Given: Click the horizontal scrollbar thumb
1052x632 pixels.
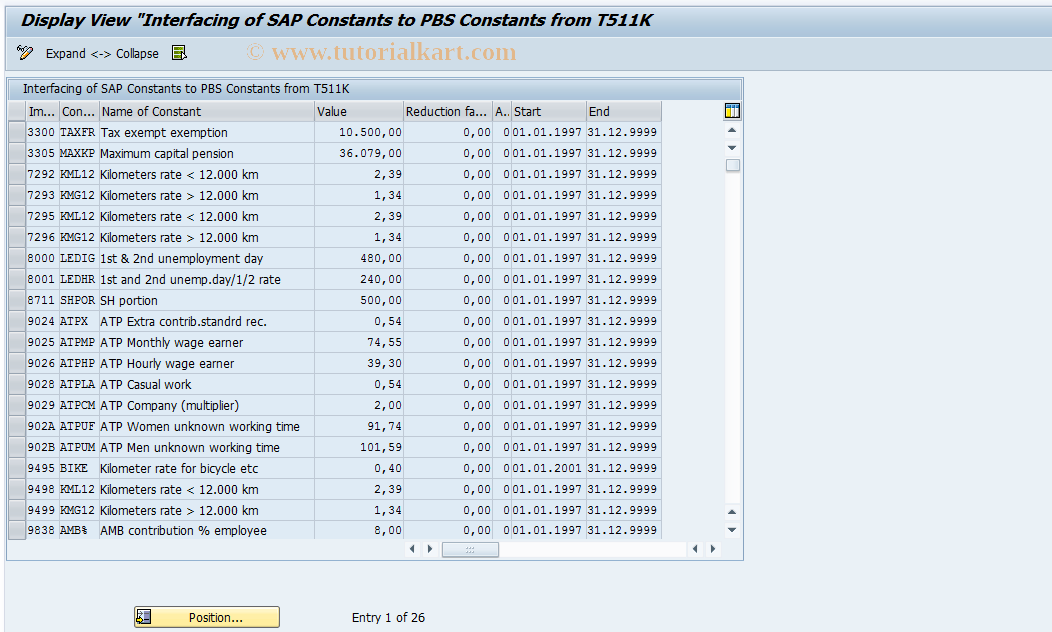Looking at the screenshot, I should [470, 549].
